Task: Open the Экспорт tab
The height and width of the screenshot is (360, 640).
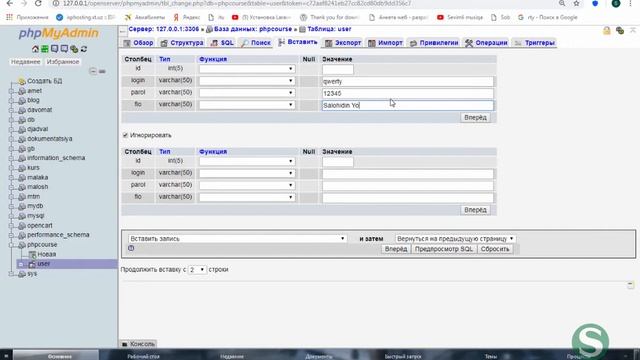Action: coord(343,42)
